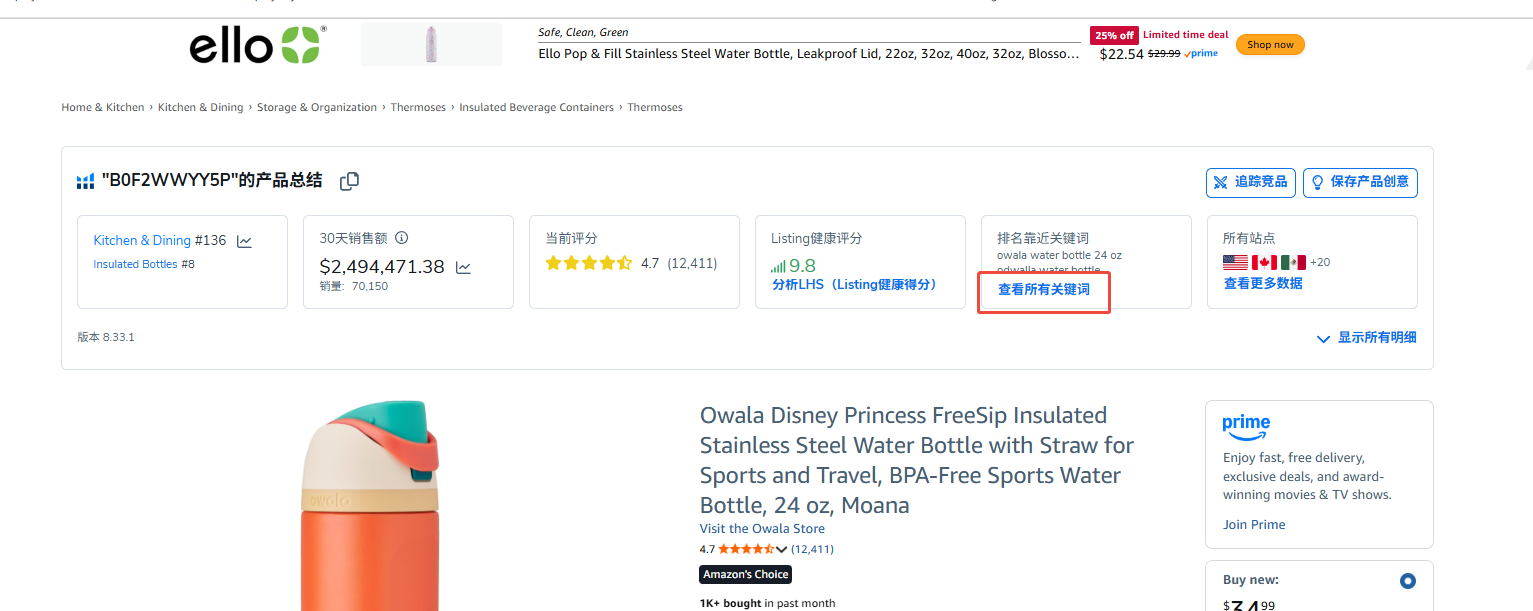Go to the Insulated Beverage Containers breadcrumb

[x=536, y=107]
